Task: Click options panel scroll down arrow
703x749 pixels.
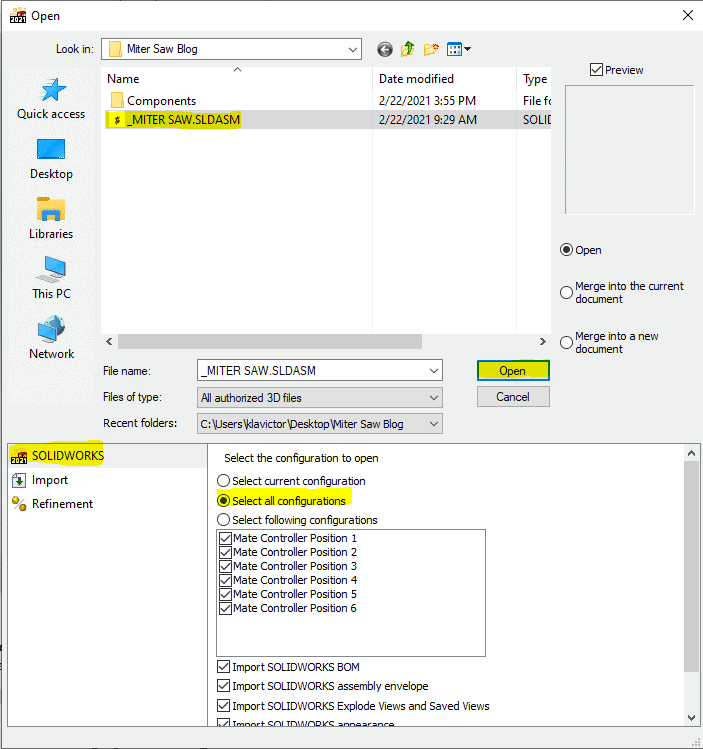Action: click(691, 717)
